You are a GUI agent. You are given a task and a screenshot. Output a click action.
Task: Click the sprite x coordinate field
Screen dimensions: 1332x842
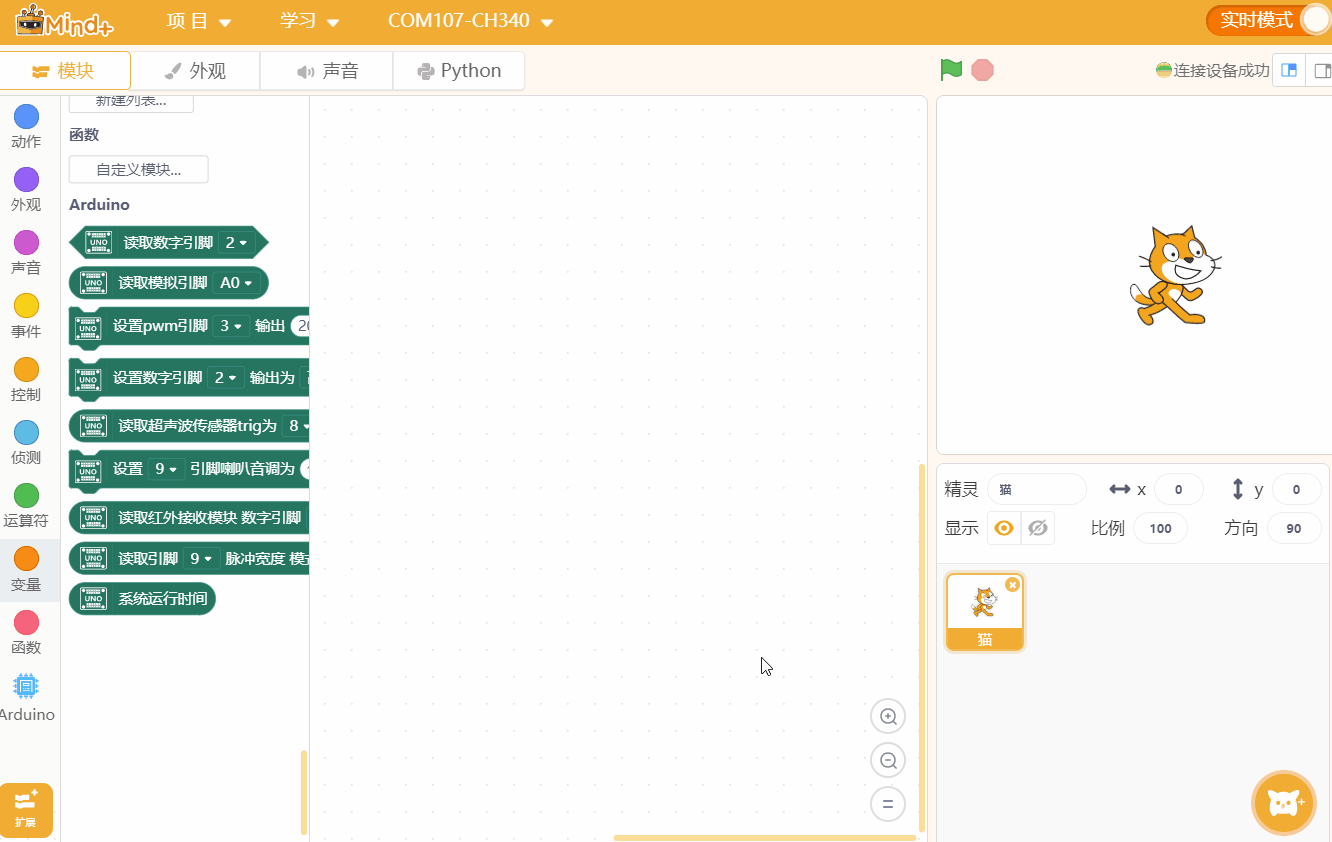[1179, 489]
